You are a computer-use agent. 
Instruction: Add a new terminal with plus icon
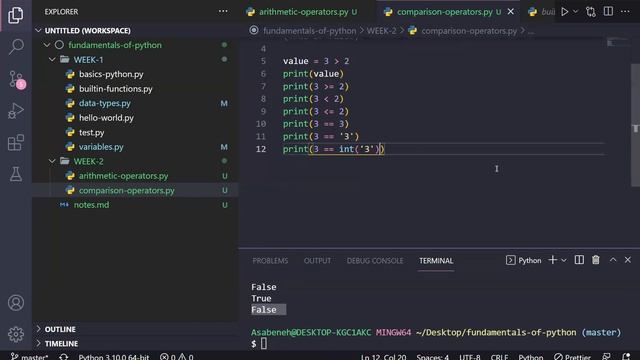(x=552, y=260)
